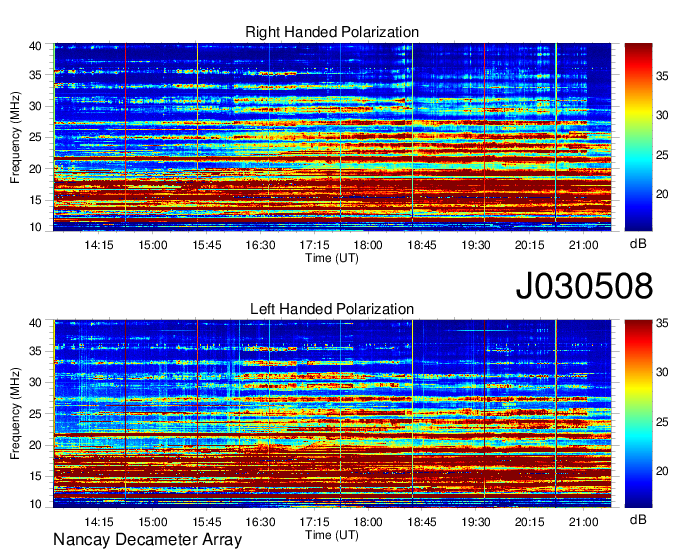
Task: Click the "21:00" time tick under Left Handed plot
Action: coord(583,522)
